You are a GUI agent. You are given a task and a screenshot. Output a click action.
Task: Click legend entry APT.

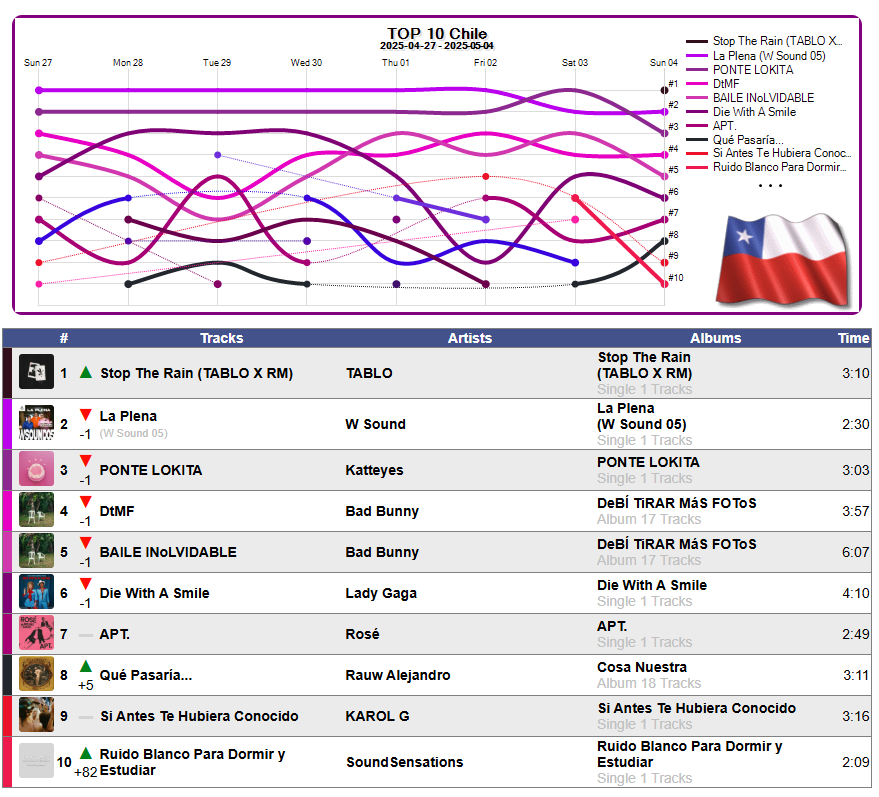tap(725, 126)
